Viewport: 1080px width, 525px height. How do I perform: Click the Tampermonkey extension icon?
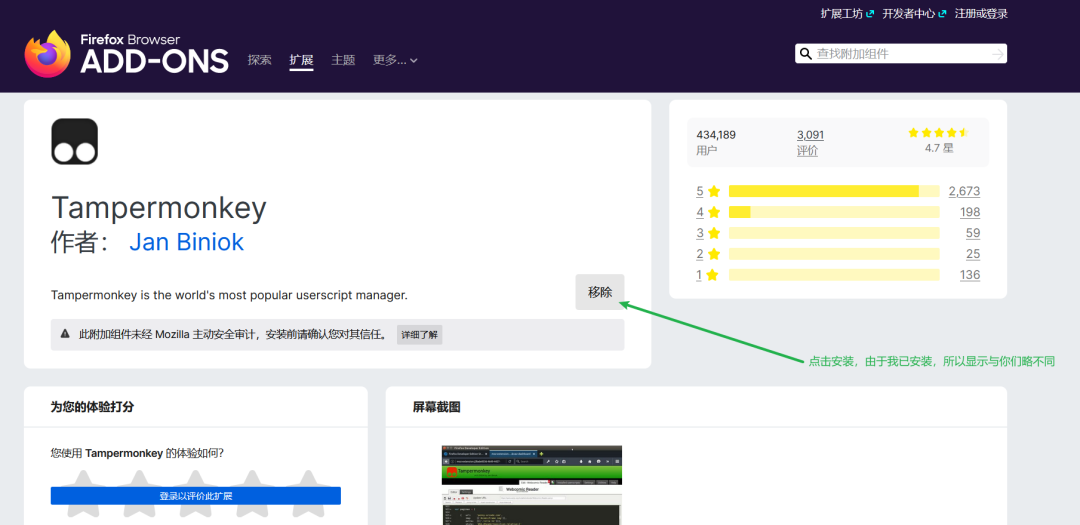tap(74, 141)
